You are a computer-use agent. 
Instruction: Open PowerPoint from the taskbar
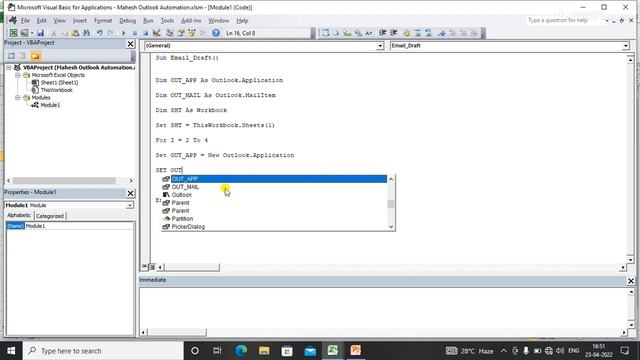[x=356, y=351]
